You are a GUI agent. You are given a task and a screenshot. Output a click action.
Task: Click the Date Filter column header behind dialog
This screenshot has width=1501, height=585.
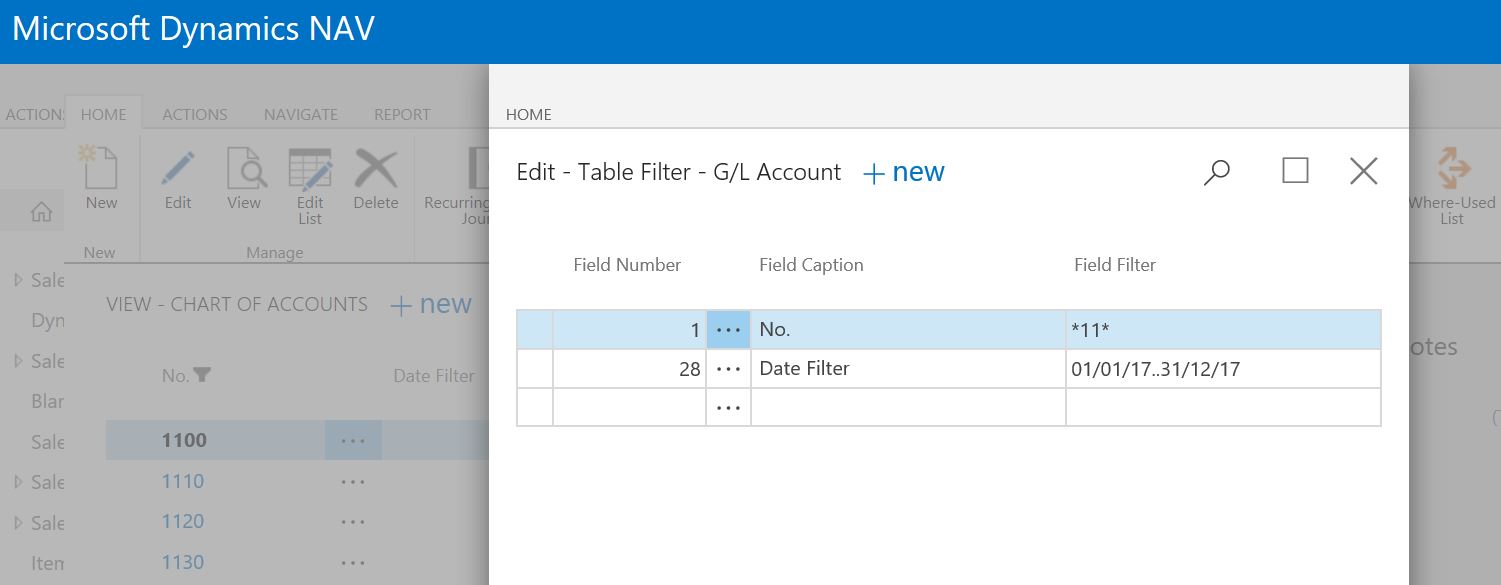point(434,376)
